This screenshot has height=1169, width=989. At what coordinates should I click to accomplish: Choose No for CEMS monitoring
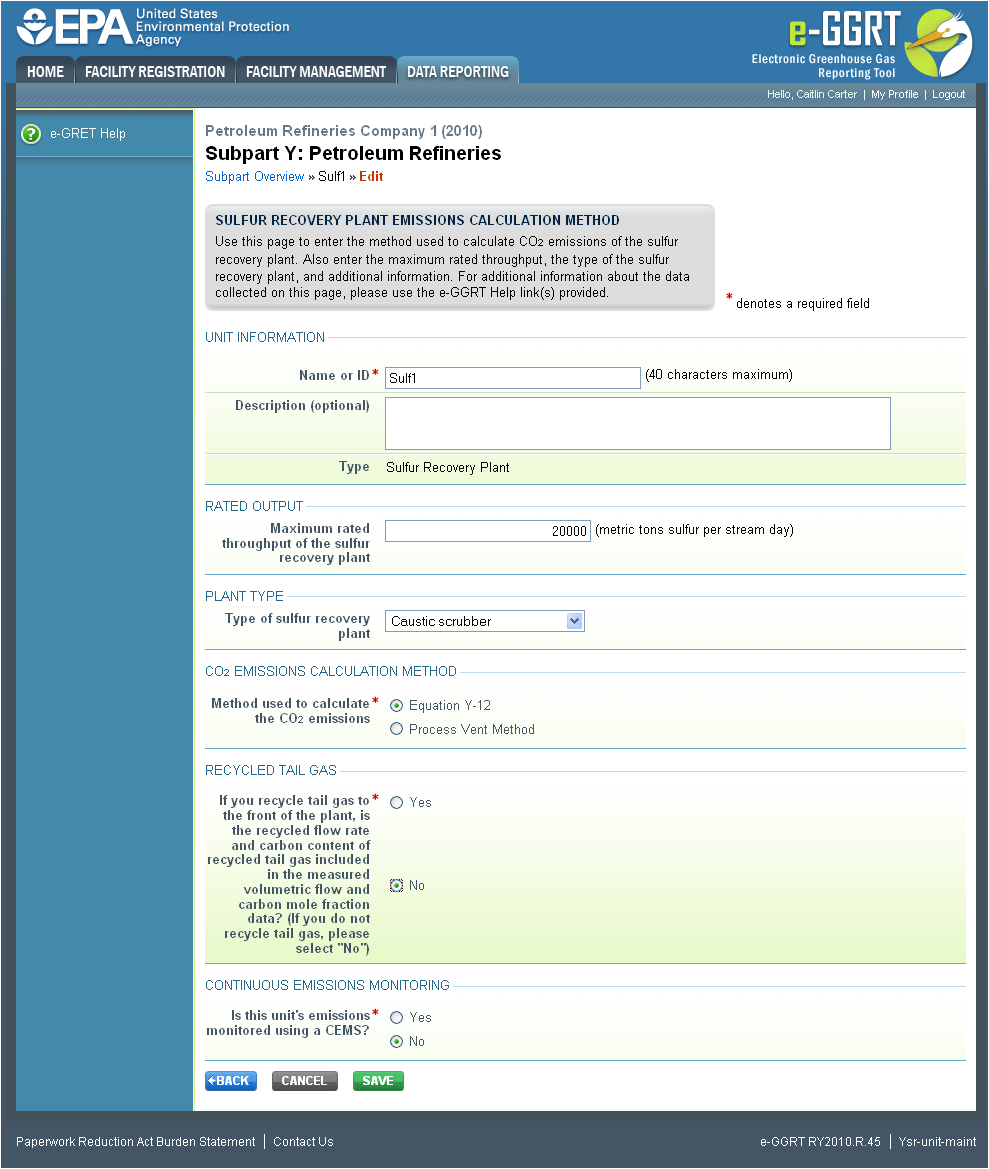tap(396, 1042)
